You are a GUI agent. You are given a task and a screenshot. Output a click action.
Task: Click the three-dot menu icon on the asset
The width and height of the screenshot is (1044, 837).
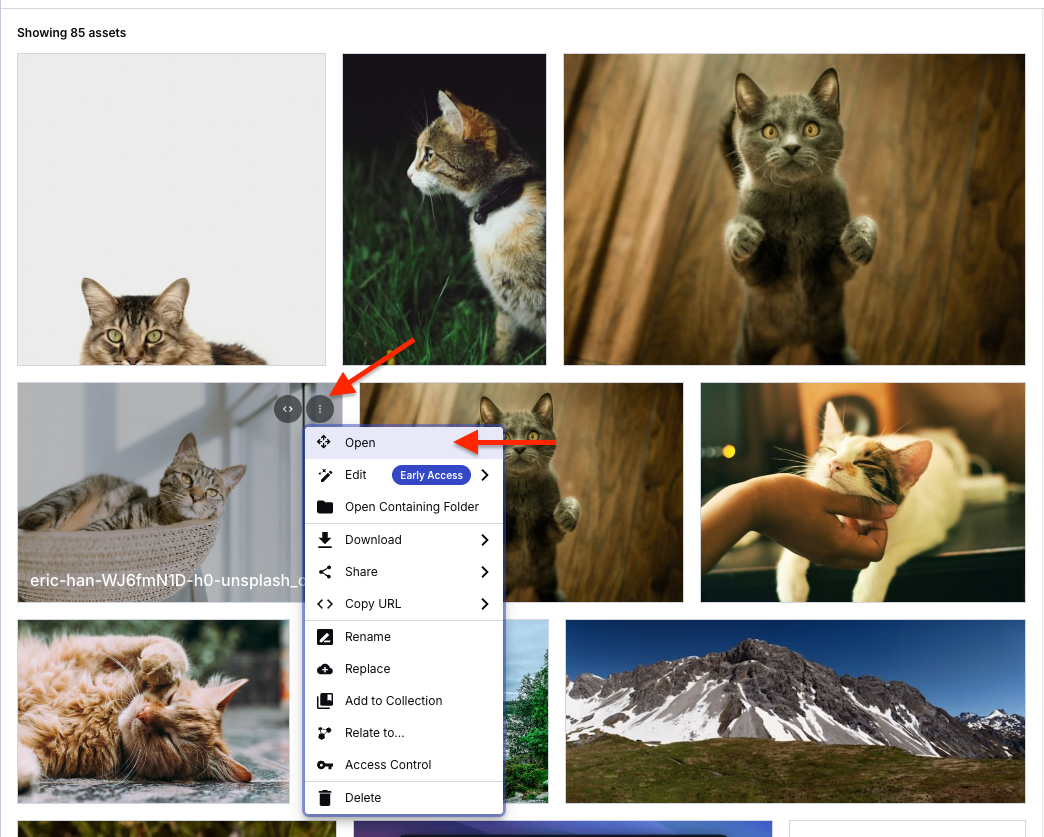tap(319, 408)
